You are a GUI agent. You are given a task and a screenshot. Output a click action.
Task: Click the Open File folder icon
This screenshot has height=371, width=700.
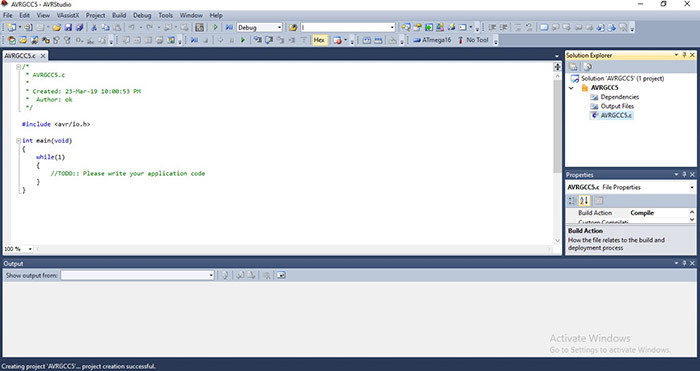click(x=56, y=28)
